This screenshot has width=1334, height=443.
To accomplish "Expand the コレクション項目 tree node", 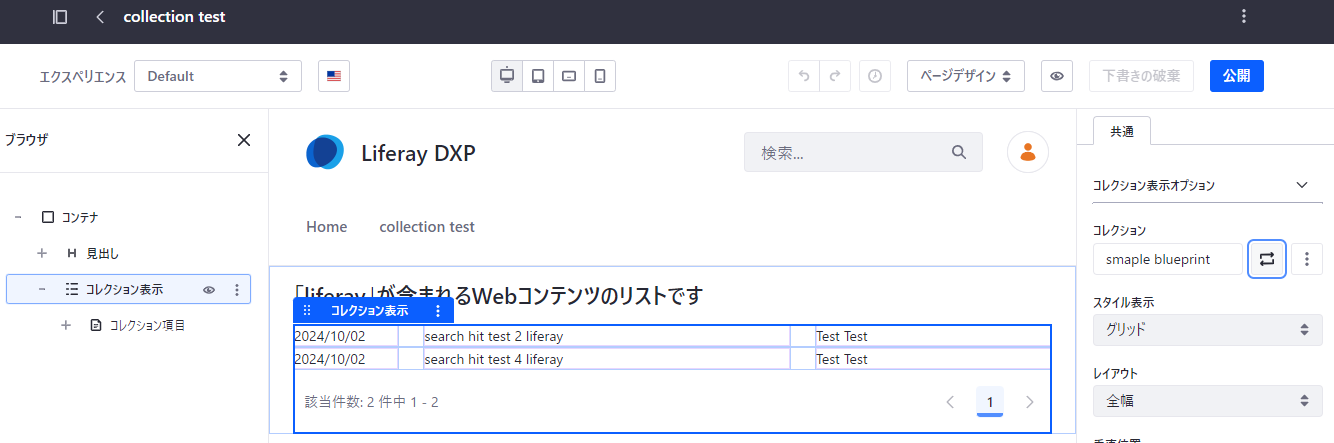I will pyautogui.click(x=66, y=325).
